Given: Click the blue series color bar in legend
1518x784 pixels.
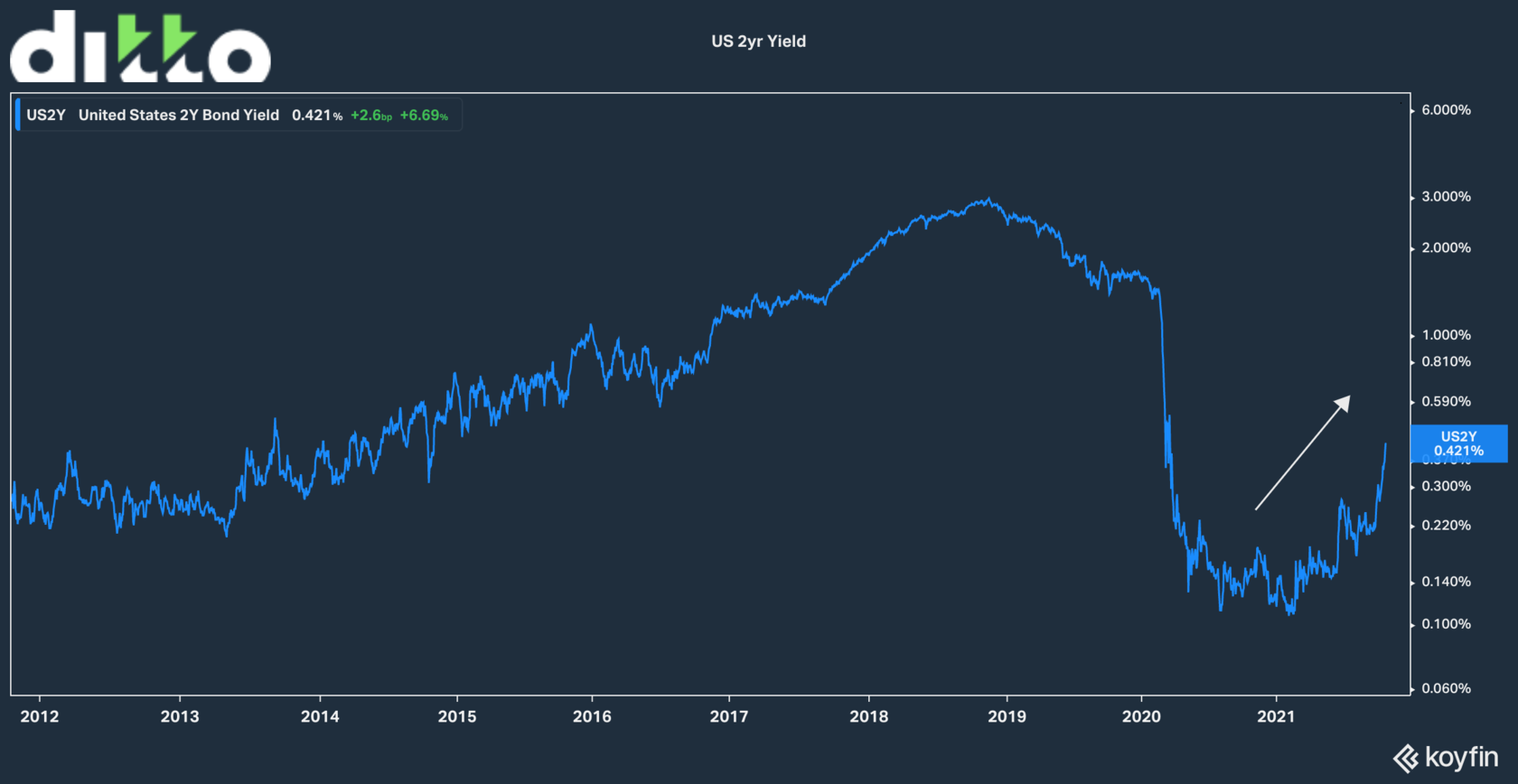Looking at the screenshot, I should [x=17, y=115].
